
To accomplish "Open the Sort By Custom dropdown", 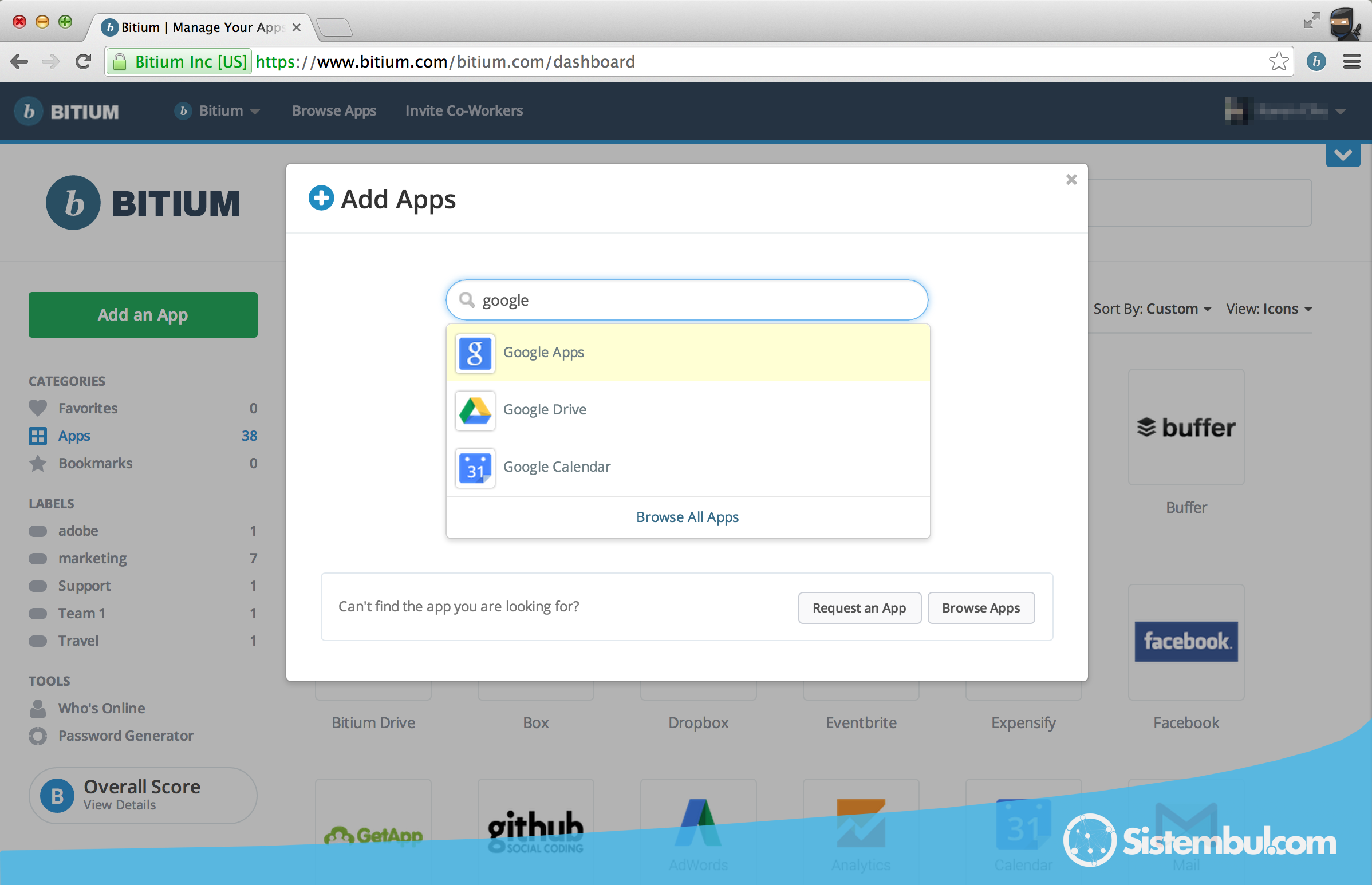I will [x=1153, y=309].
